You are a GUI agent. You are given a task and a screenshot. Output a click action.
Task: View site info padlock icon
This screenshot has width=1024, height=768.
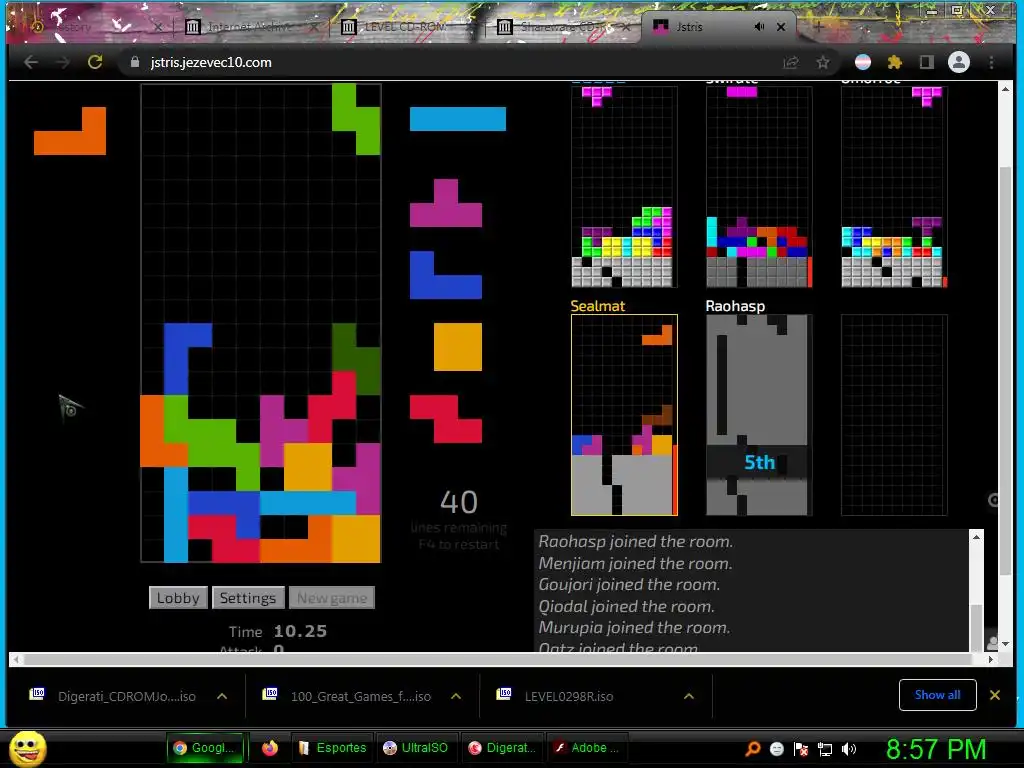(x=135, y=62)
